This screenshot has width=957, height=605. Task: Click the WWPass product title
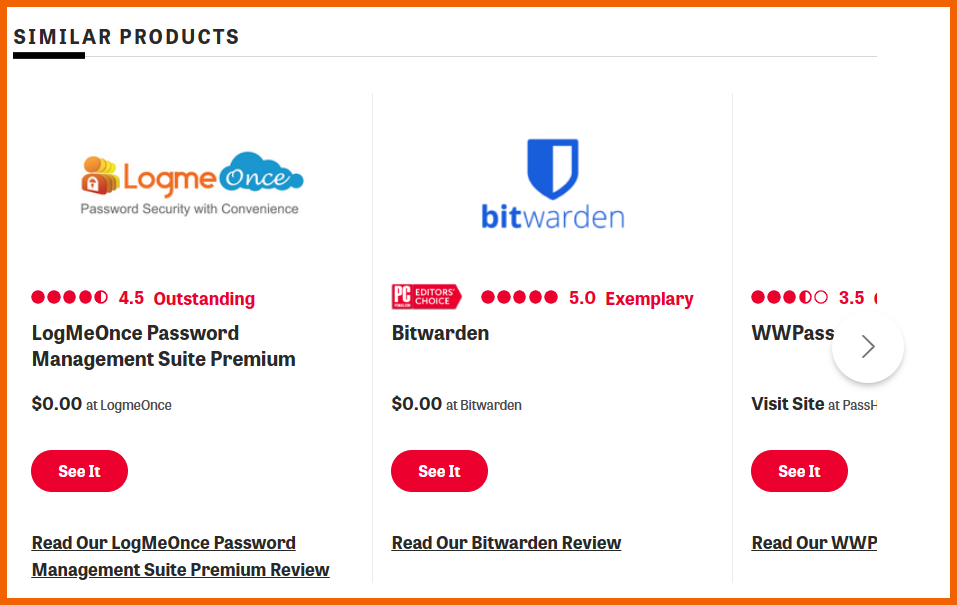(x=793, y=333)
